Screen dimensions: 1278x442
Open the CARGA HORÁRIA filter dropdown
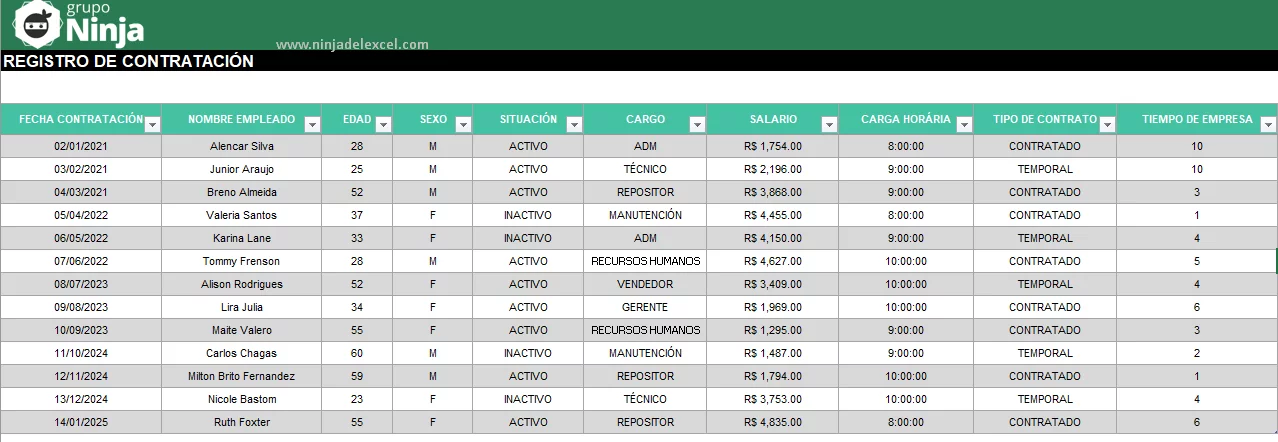[x=964, y=125]
